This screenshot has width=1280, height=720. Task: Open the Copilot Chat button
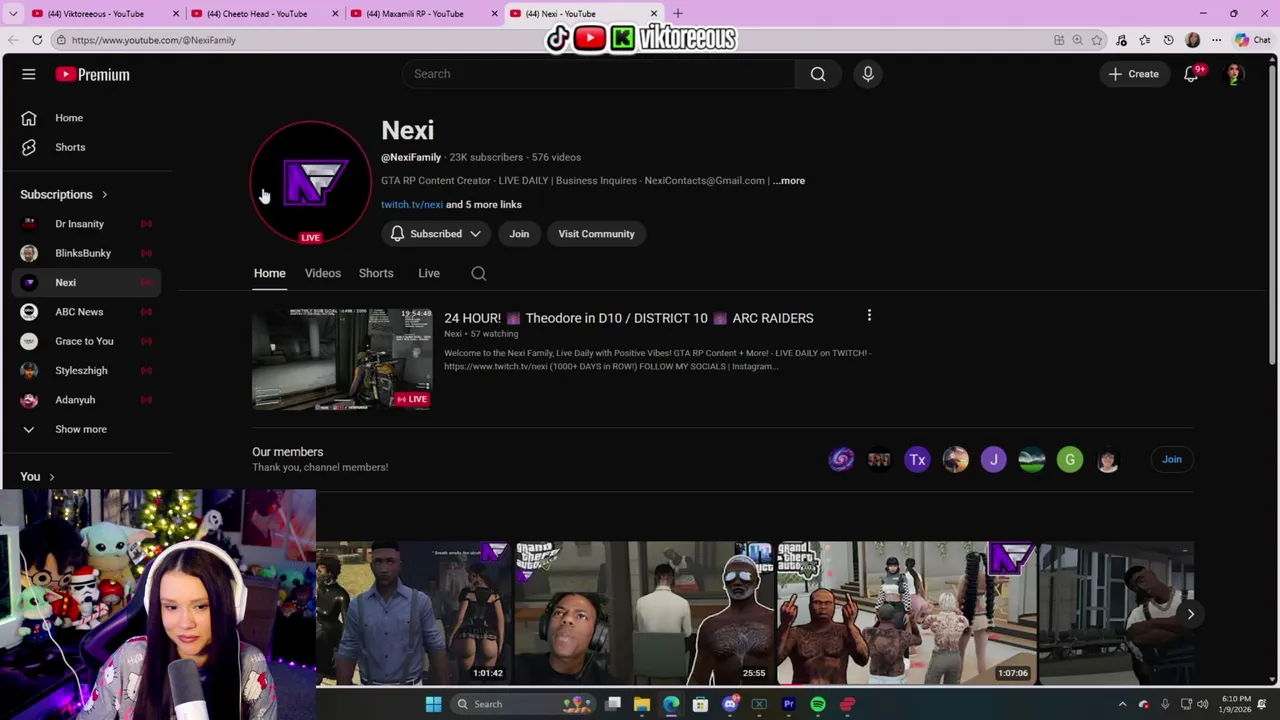(1252, 40)
